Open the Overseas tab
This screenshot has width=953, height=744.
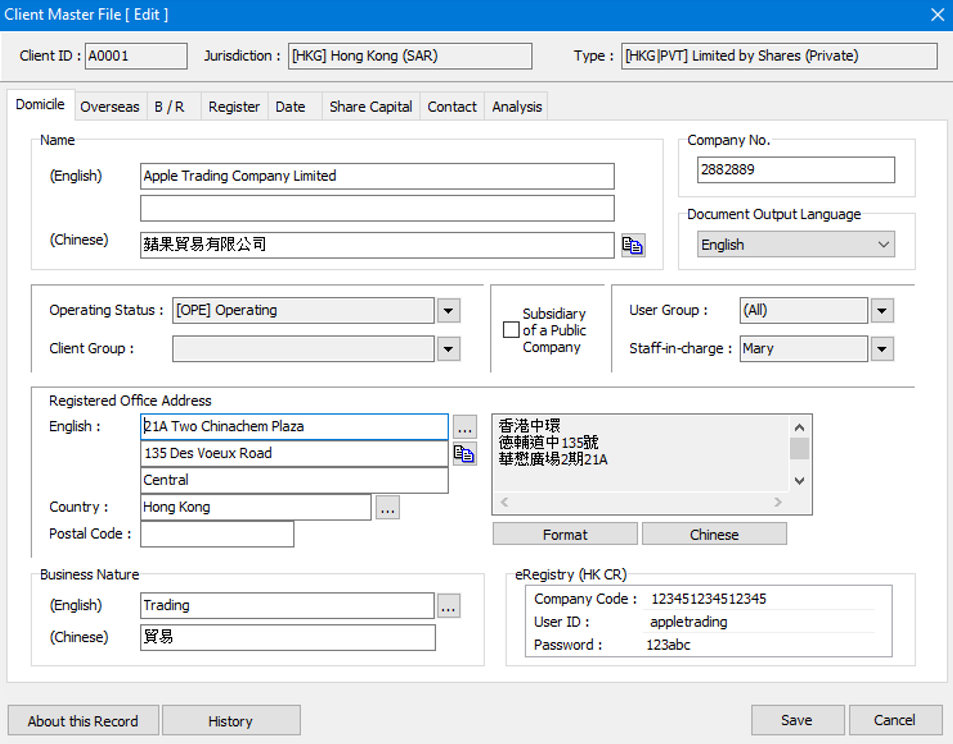pos(109,107)
